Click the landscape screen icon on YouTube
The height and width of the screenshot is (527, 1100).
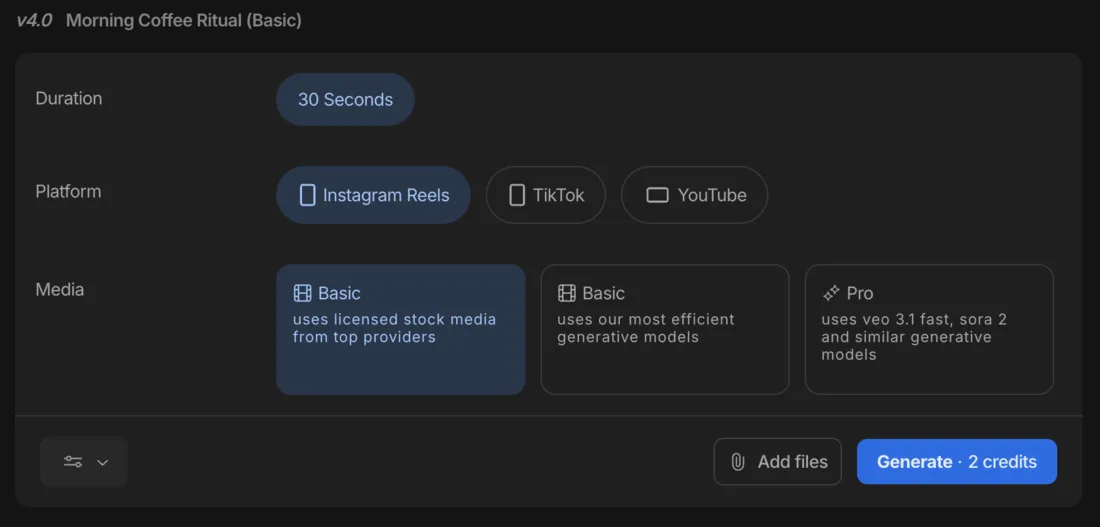coord(657,195)
